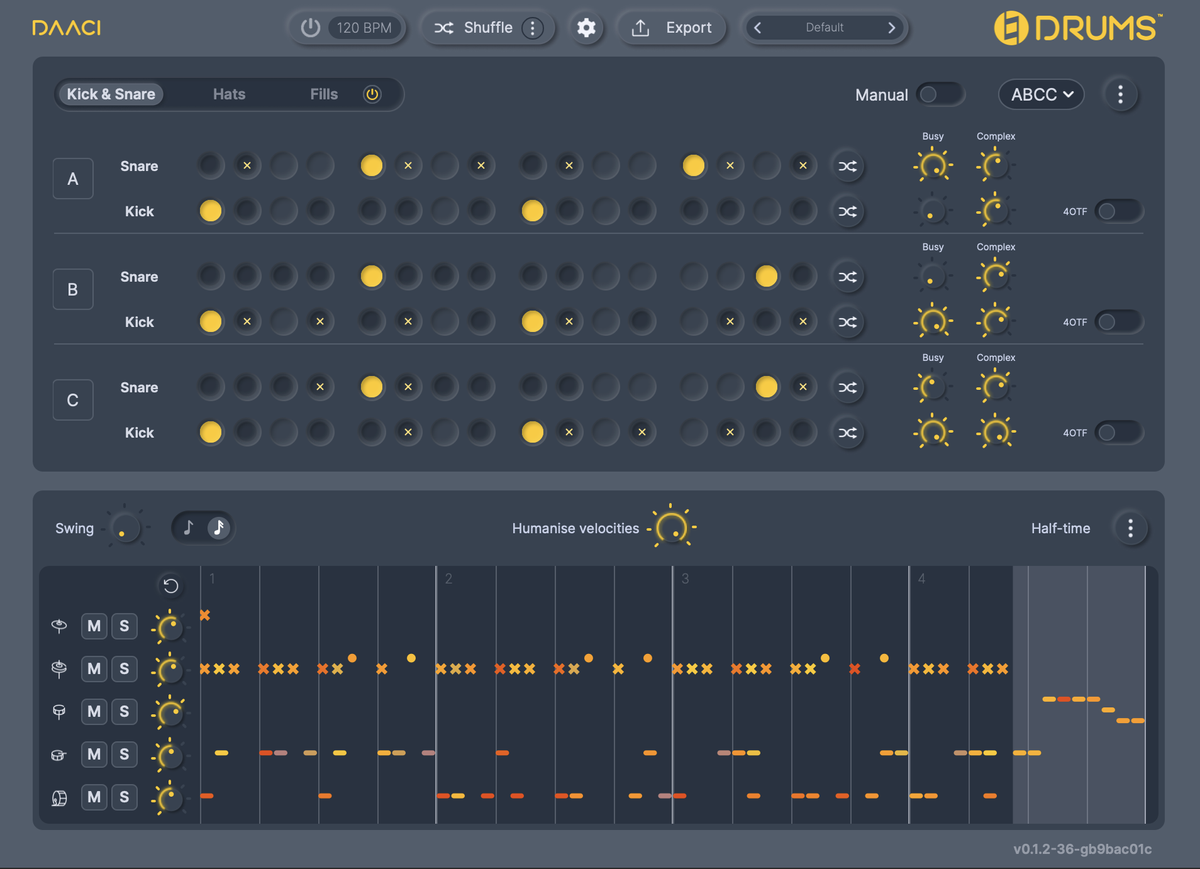
Task: Open the ABCC pattern dropdown
Action: (x=1040, y=94)
